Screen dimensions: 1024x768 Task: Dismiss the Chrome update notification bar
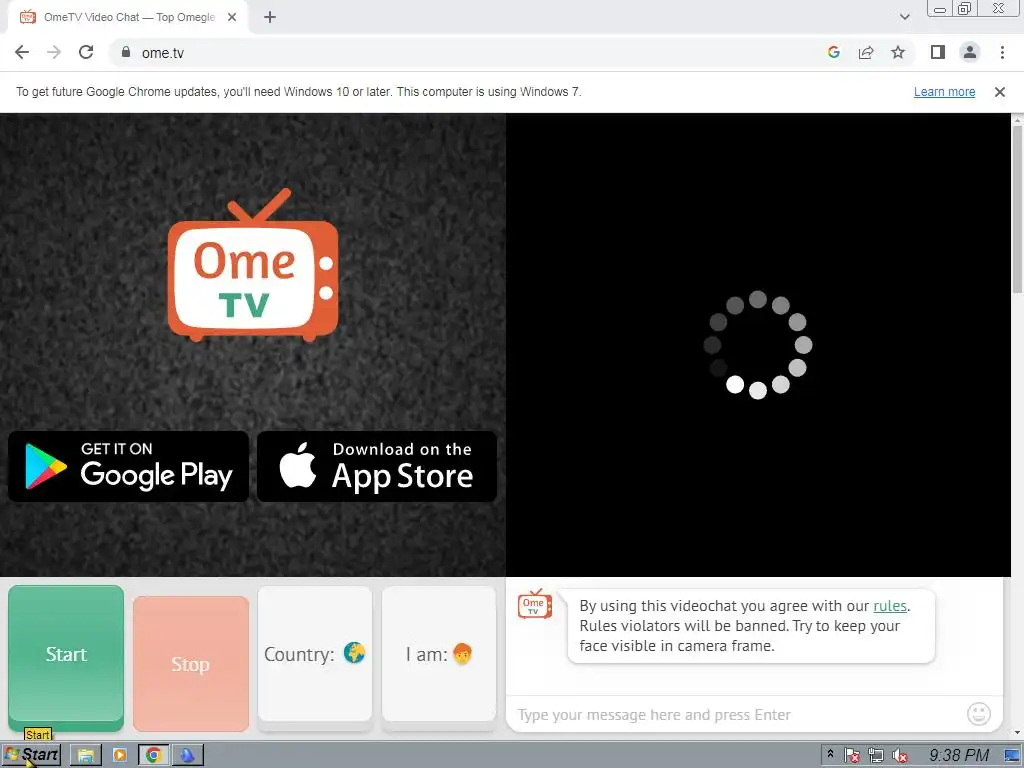click(999, 92)
